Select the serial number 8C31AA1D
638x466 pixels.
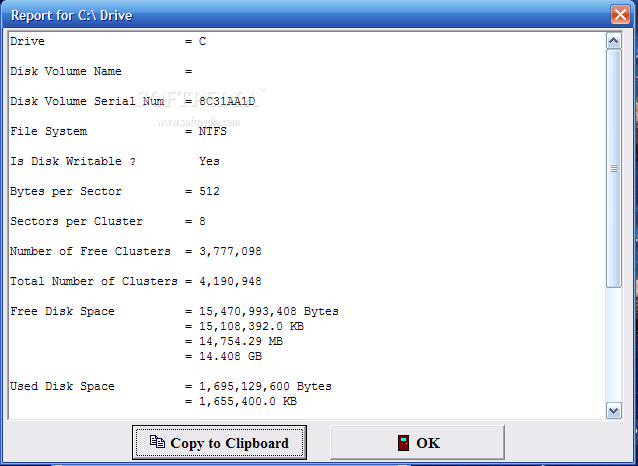coord(227,101)
